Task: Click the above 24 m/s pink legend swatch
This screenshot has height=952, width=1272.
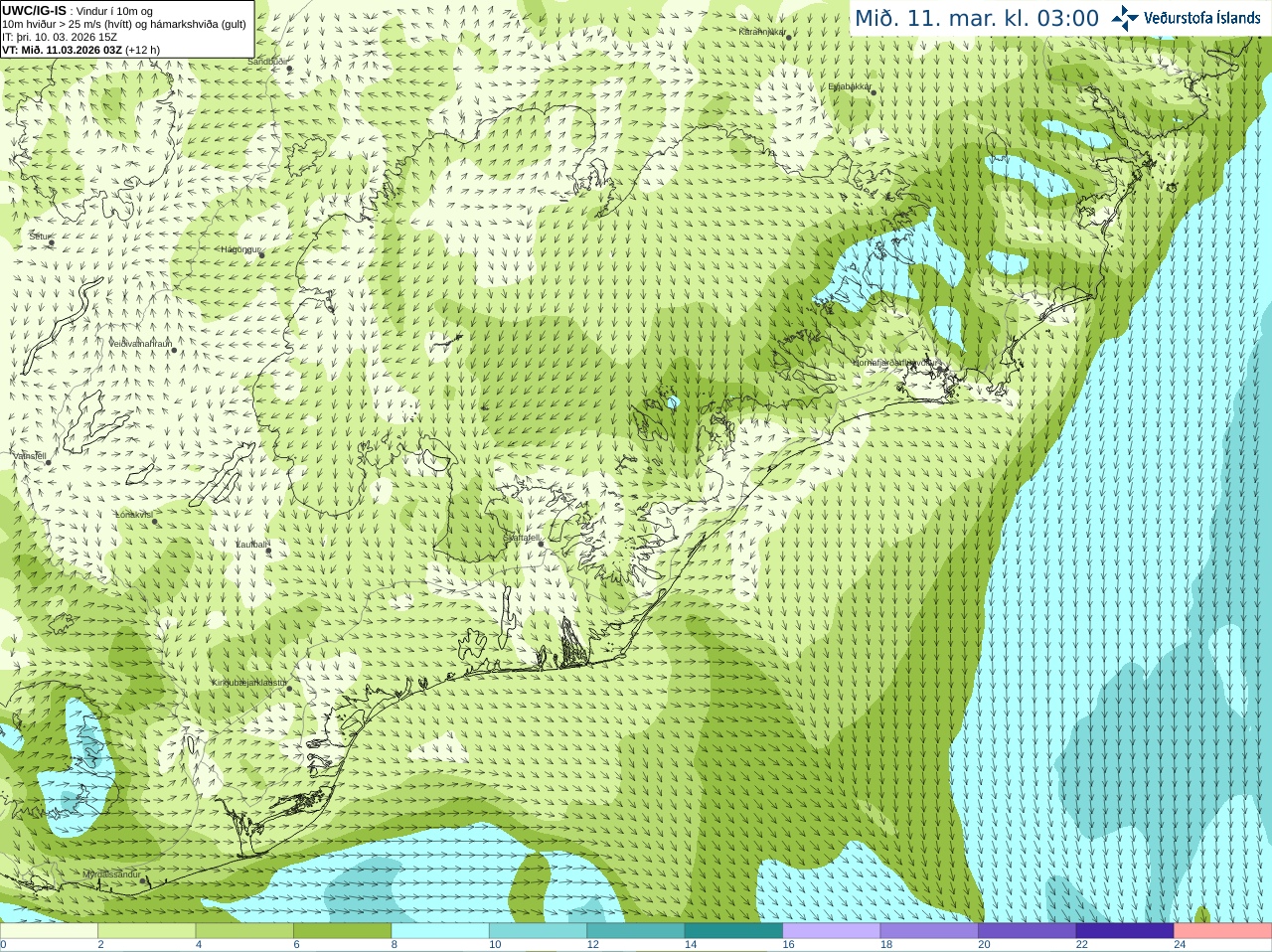Action: pos(1223,931)
